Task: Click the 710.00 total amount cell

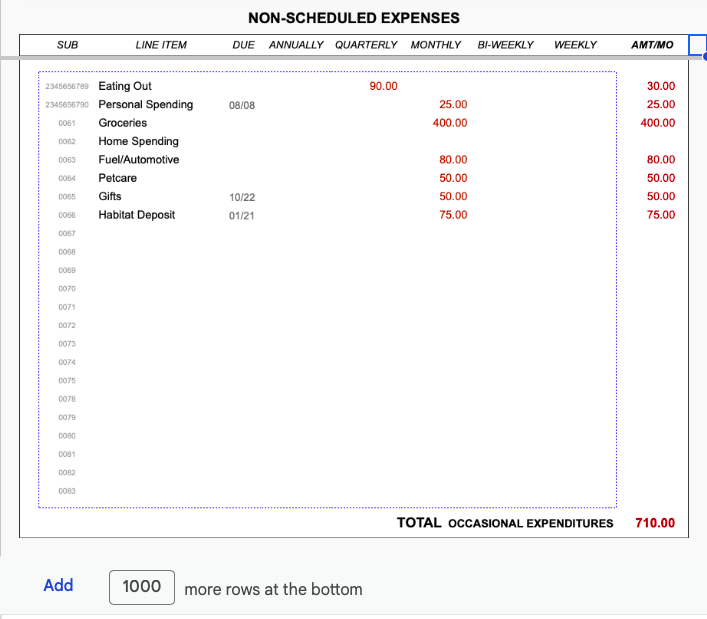Action: tap(654, 523)
